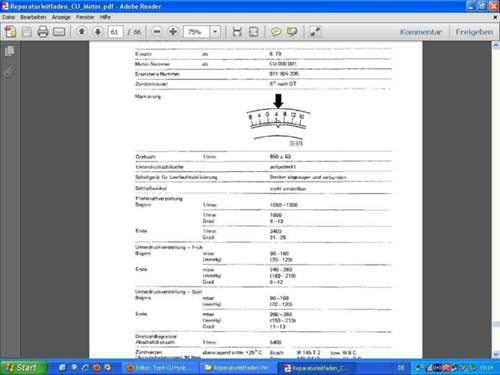Open the Datei menu

(8, 17)
